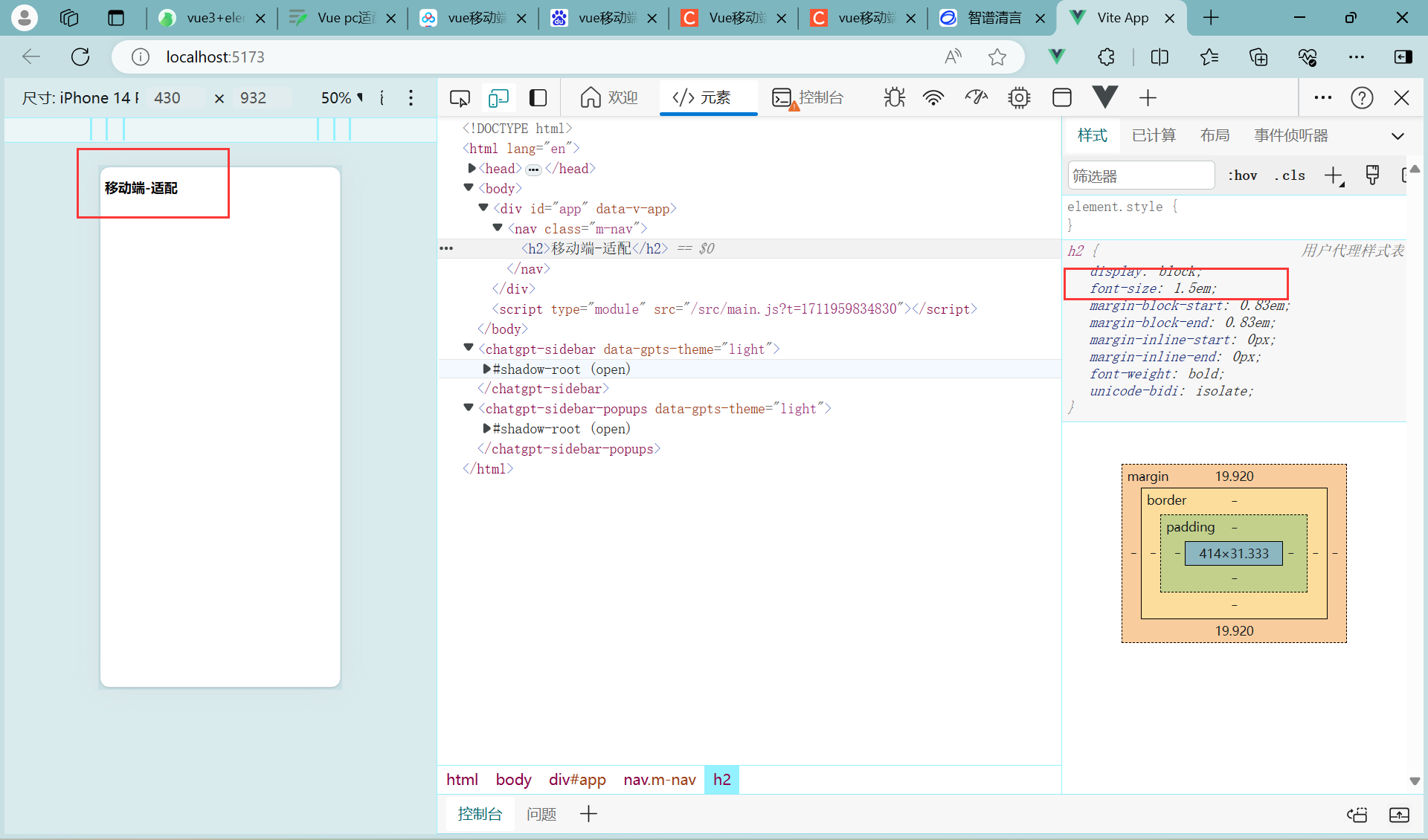The height and width of the screenshot is (840, 1428).
Task: Select h2 in the DOM breadcrumb bar
Action: click(x=721, y=779)
